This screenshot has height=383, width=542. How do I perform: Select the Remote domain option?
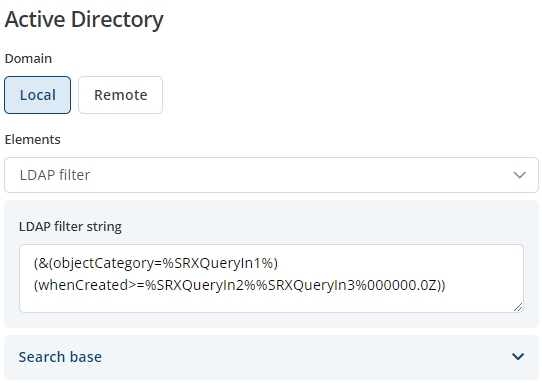pos(120,95)
